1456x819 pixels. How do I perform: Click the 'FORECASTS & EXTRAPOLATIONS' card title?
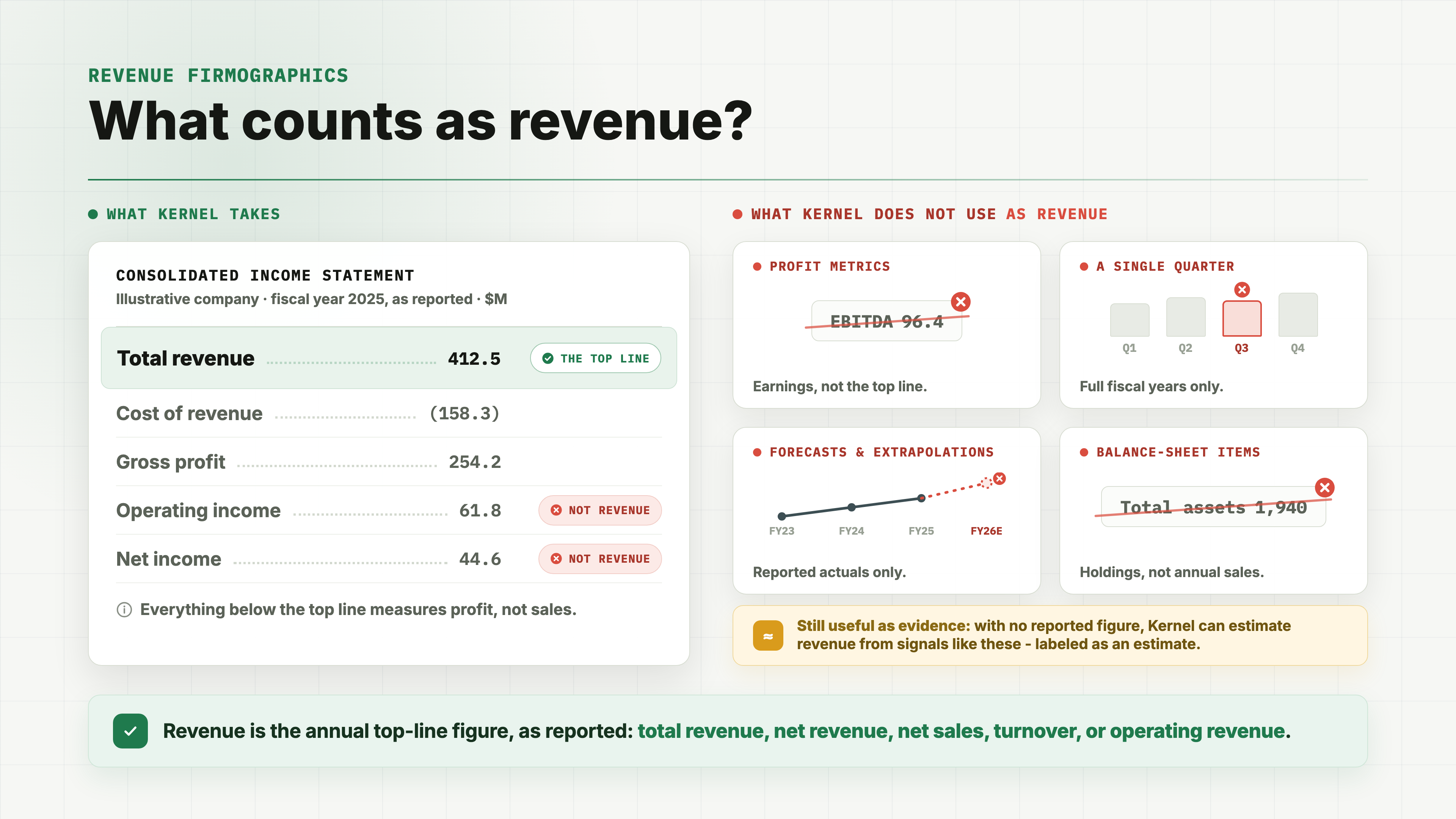(882, 453)
